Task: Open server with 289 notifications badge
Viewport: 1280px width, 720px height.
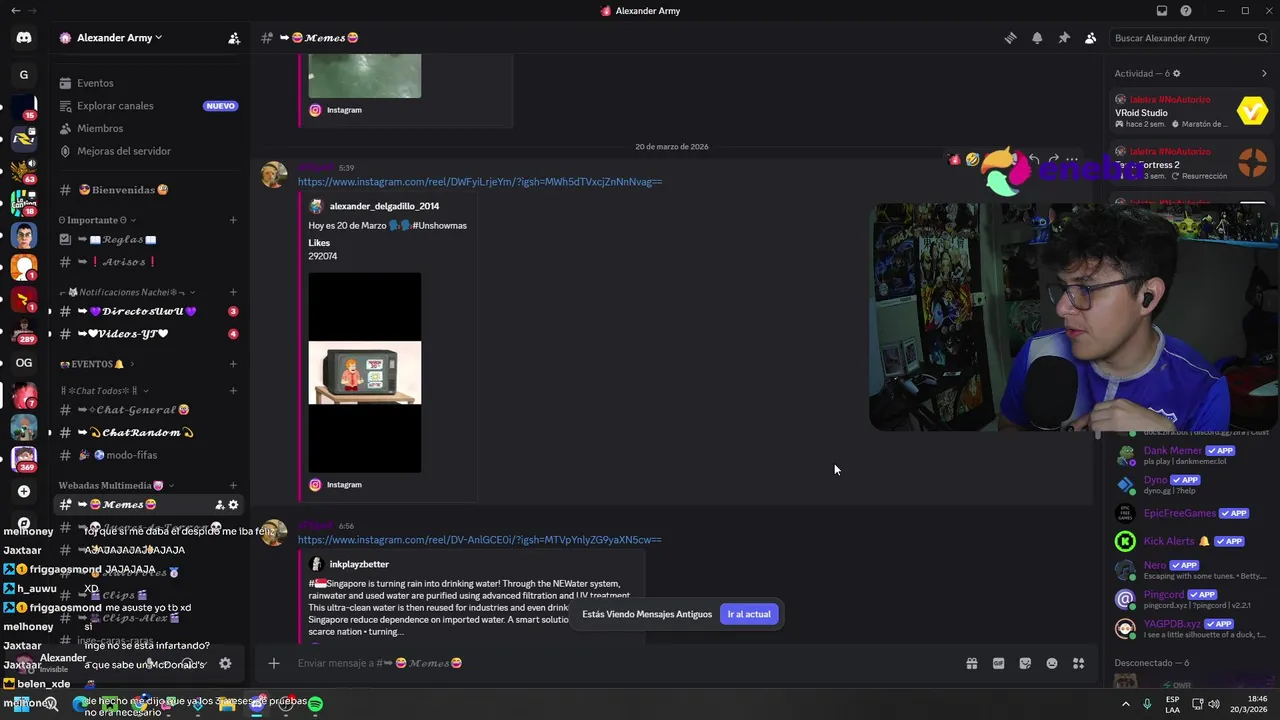Action: [x=24, y=331]
